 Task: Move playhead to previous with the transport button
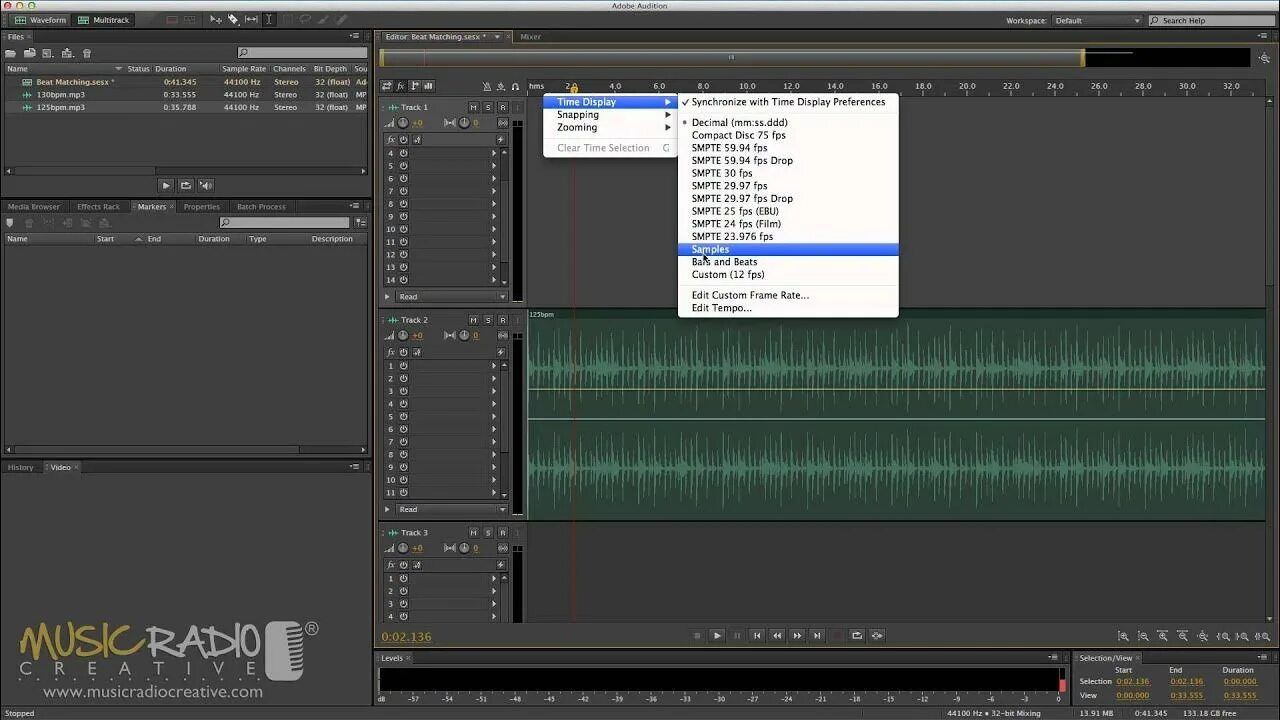757,635
